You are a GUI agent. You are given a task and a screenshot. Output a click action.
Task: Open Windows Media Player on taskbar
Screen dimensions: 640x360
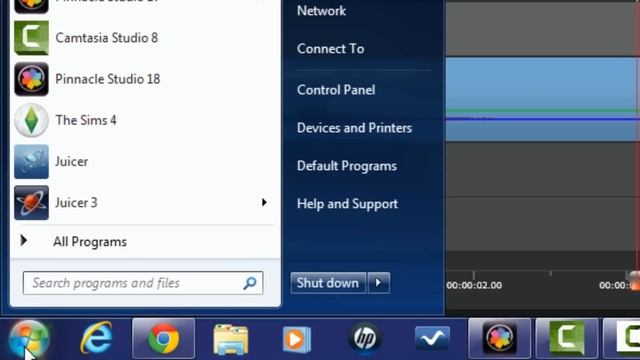[x=297, y=339]
